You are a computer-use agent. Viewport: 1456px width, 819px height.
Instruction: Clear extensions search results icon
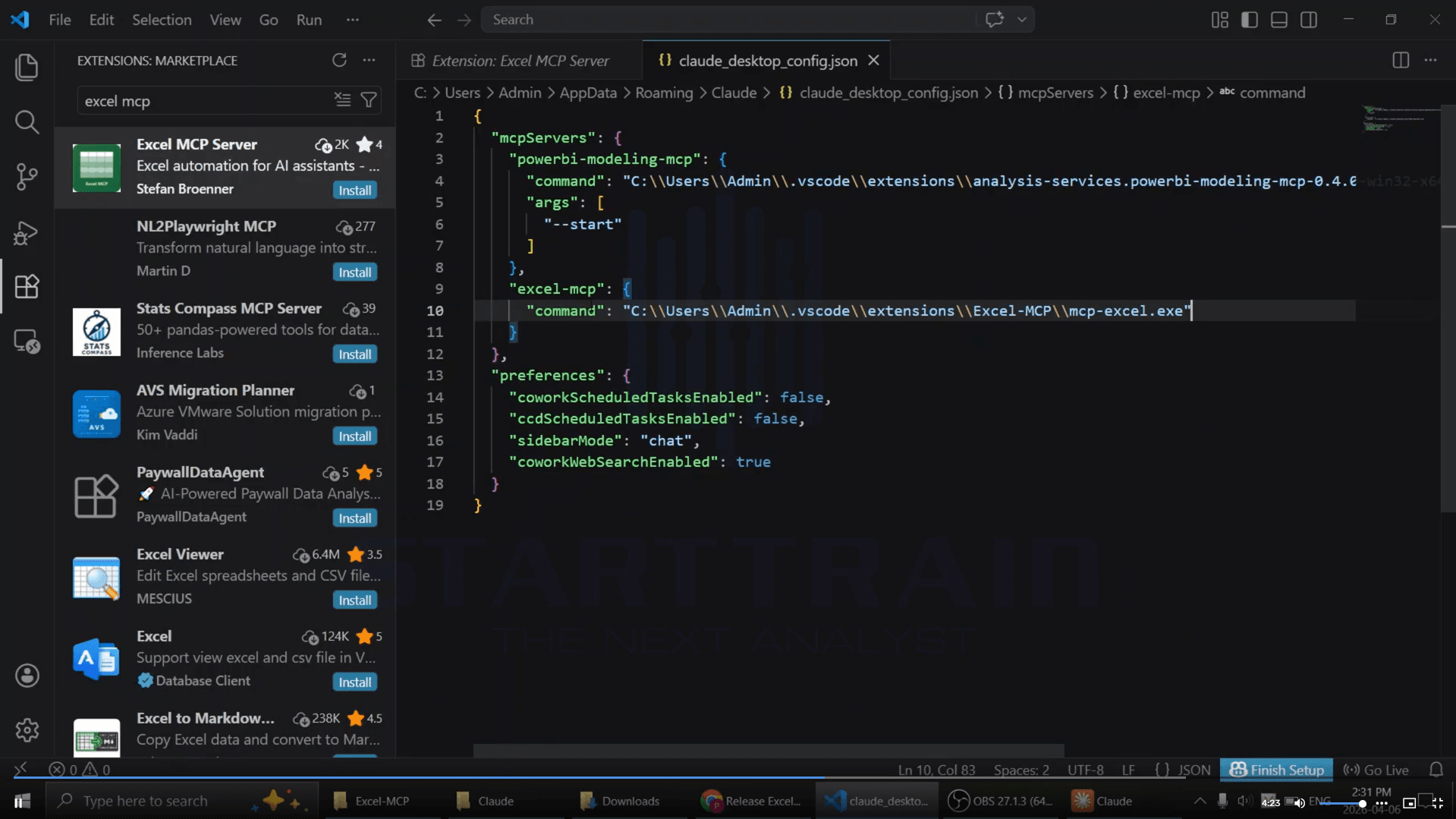click(x=343, y=100)
